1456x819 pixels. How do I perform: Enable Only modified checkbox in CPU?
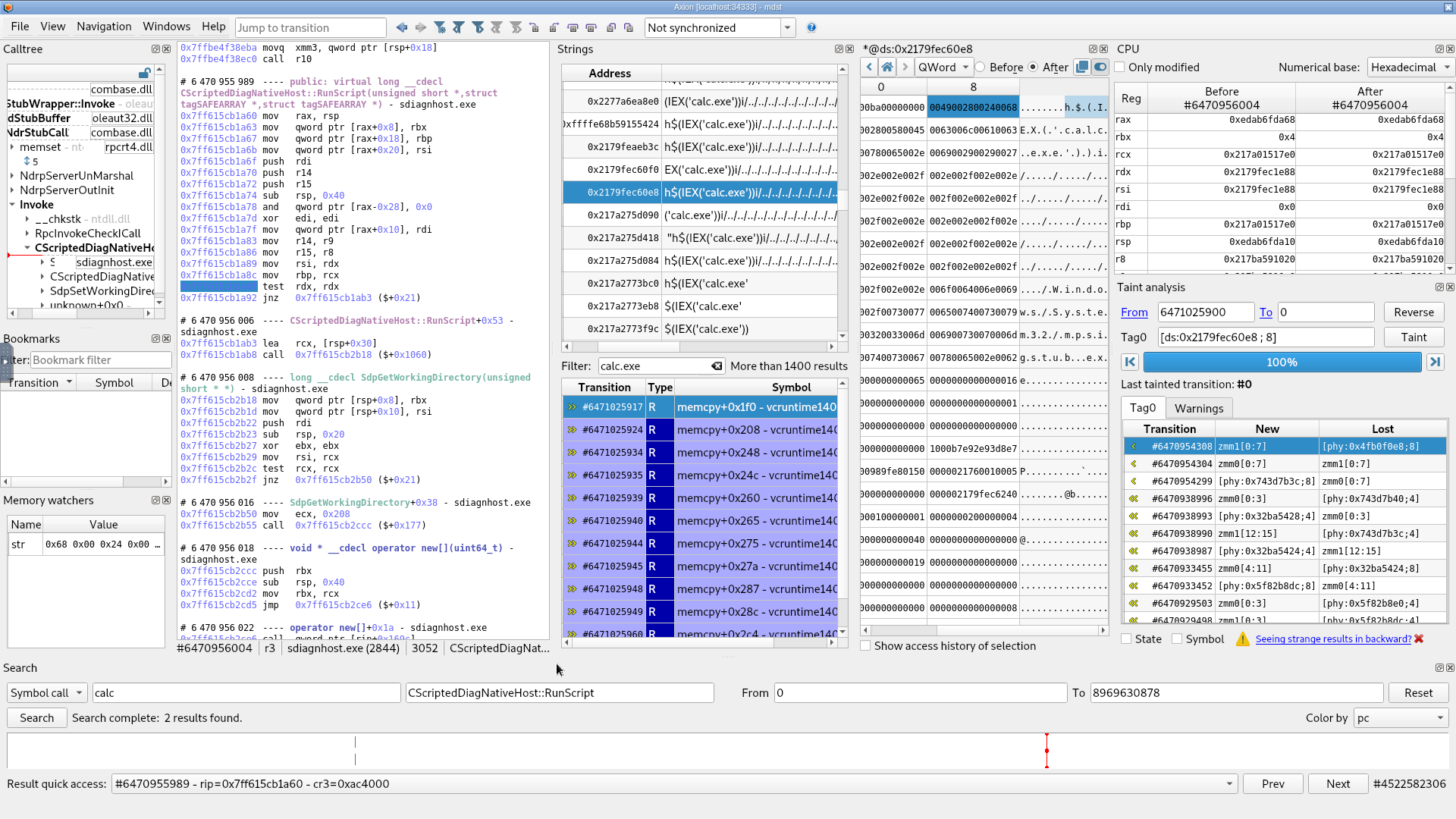coord(1119,67)
